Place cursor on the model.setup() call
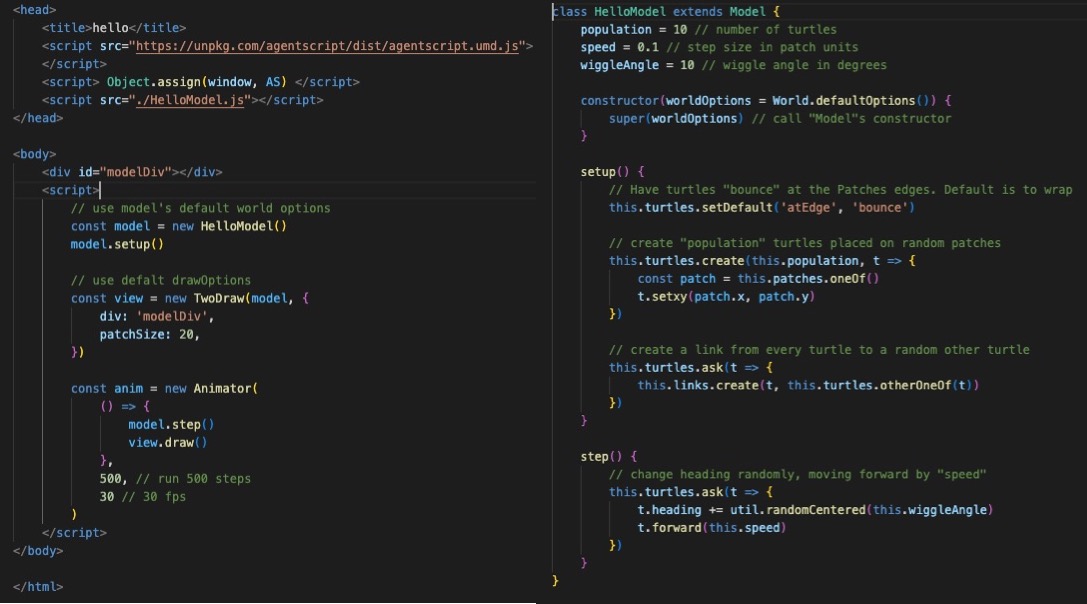Image resolution: width=1087 pixels, height=604 pixels. click(116, 244)
